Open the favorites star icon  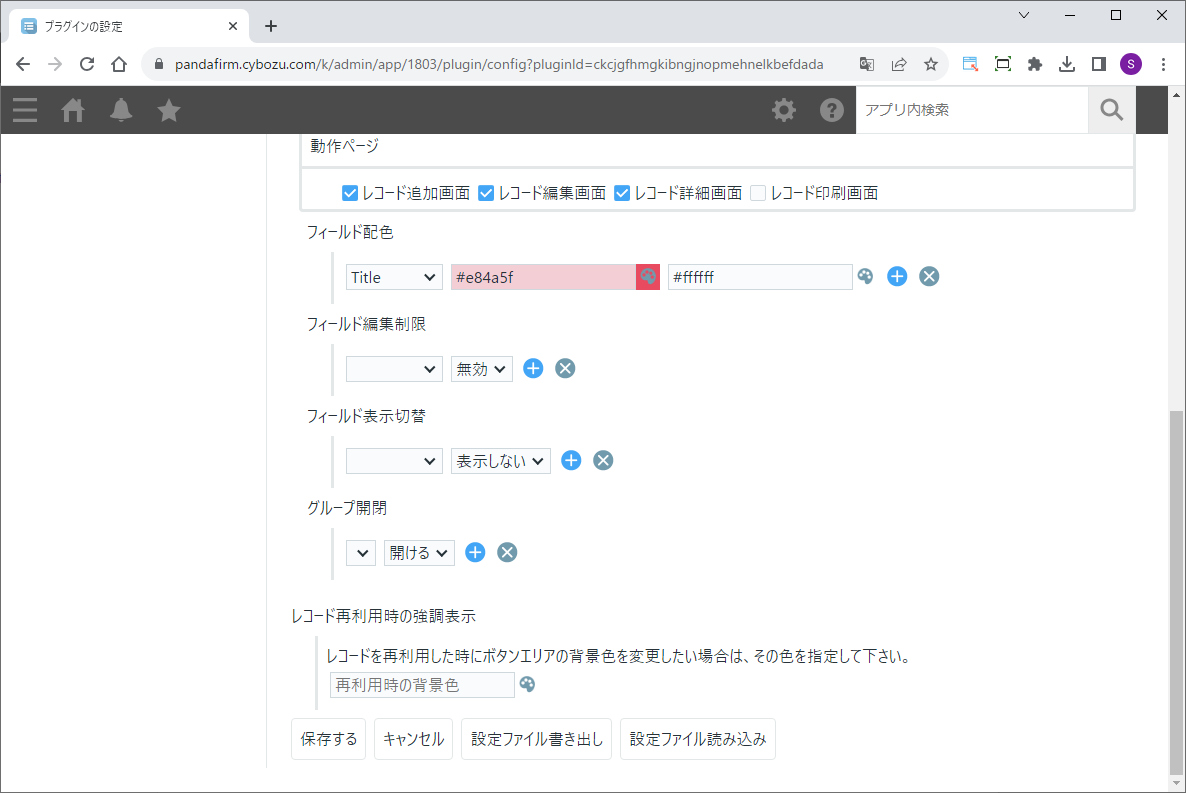[x=169, y=110]
